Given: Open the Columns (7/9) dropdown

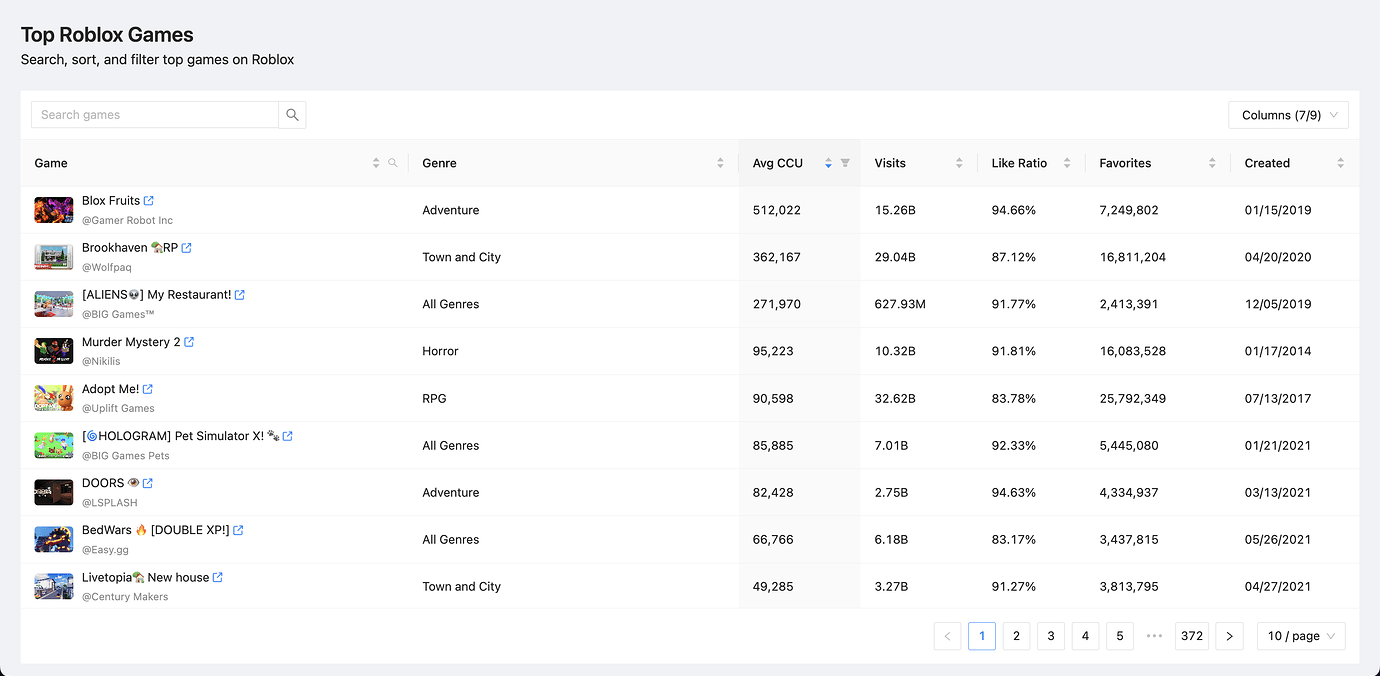Looking at the screenshot, I should coord(1288,114).
